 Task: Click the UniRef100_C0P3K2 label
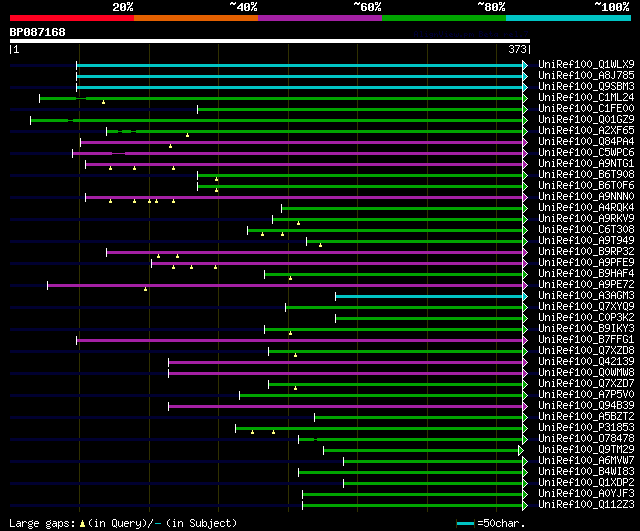[586, 318]
